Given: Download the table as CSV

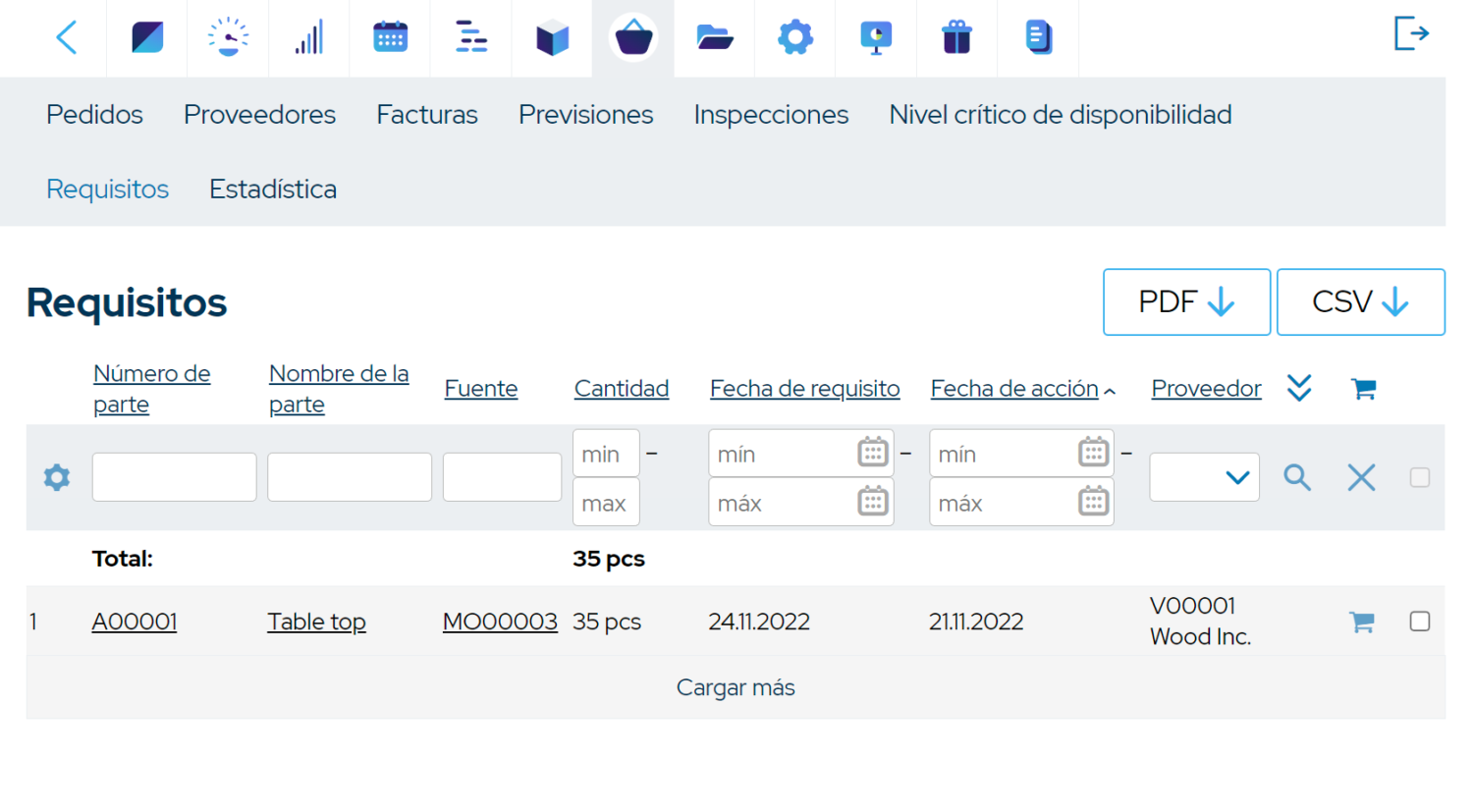Looking at the screenshot, I should (x=1361, y=301).
